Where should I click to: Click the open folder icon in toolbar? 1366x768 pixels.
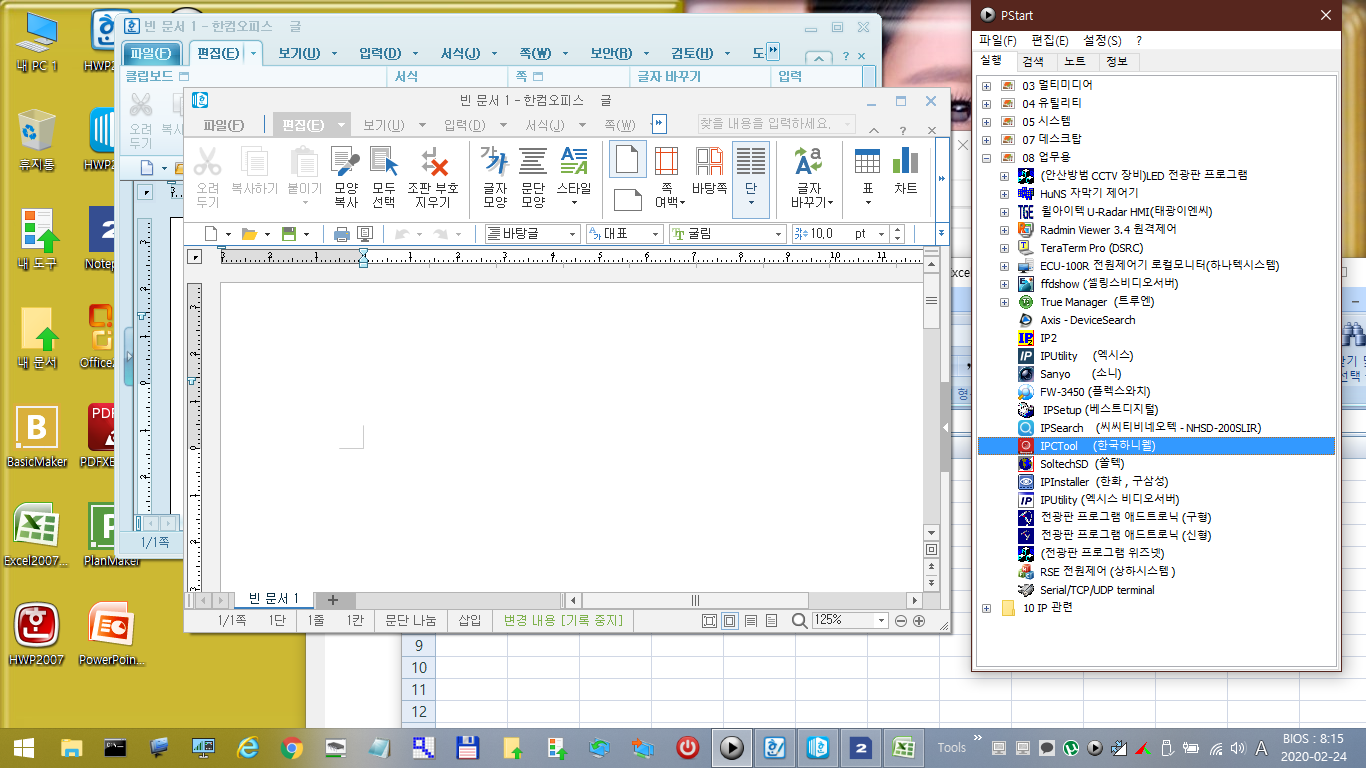(249, 234)
